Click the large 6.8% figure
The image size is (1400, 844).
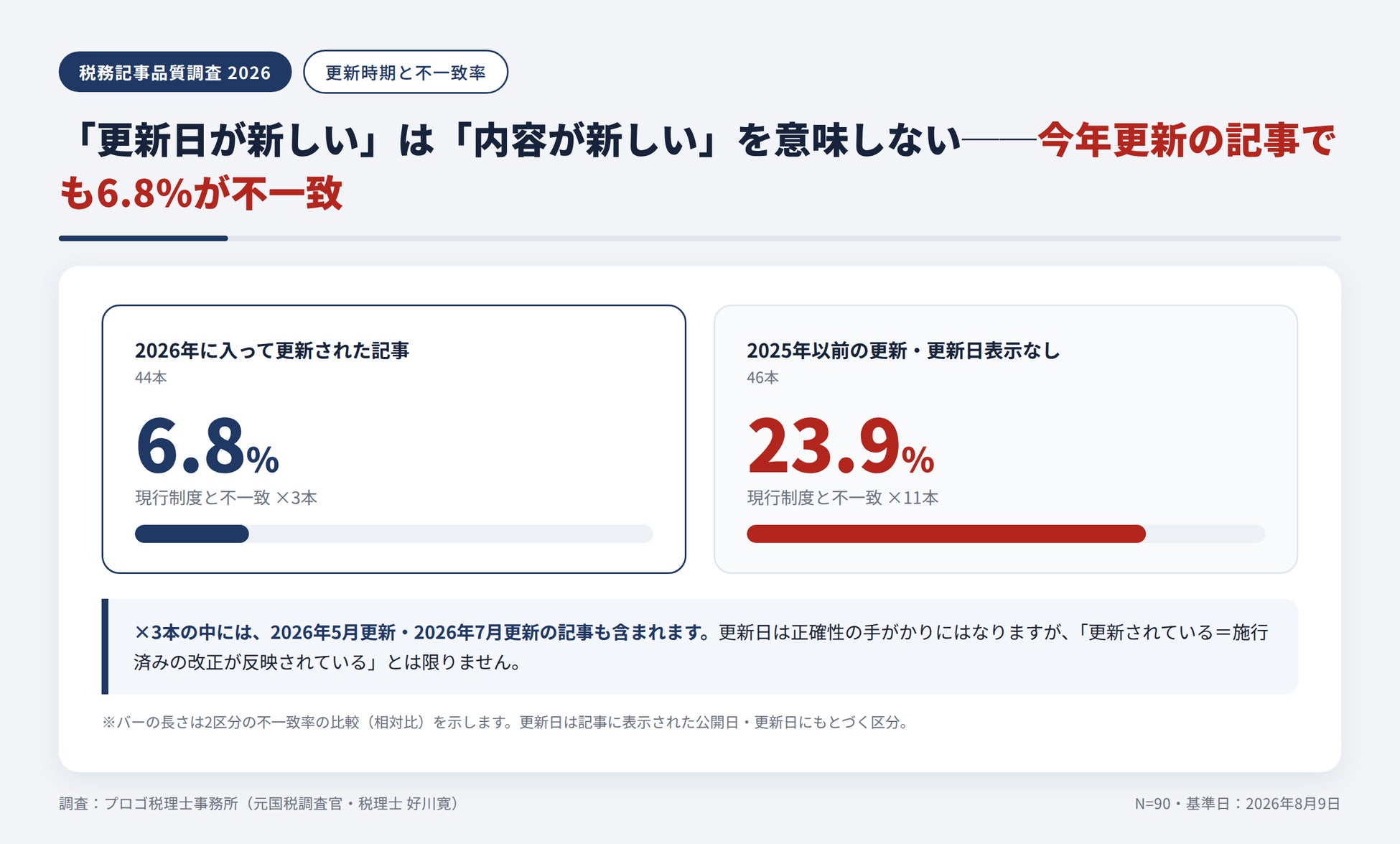coord(207,446)
